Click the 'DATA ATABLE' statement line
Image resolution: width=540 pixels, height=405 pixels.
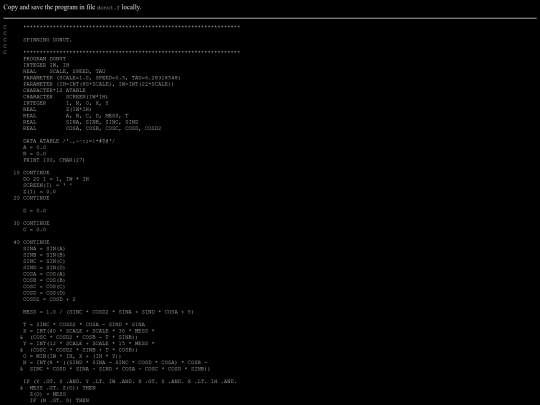click(69, 141)
